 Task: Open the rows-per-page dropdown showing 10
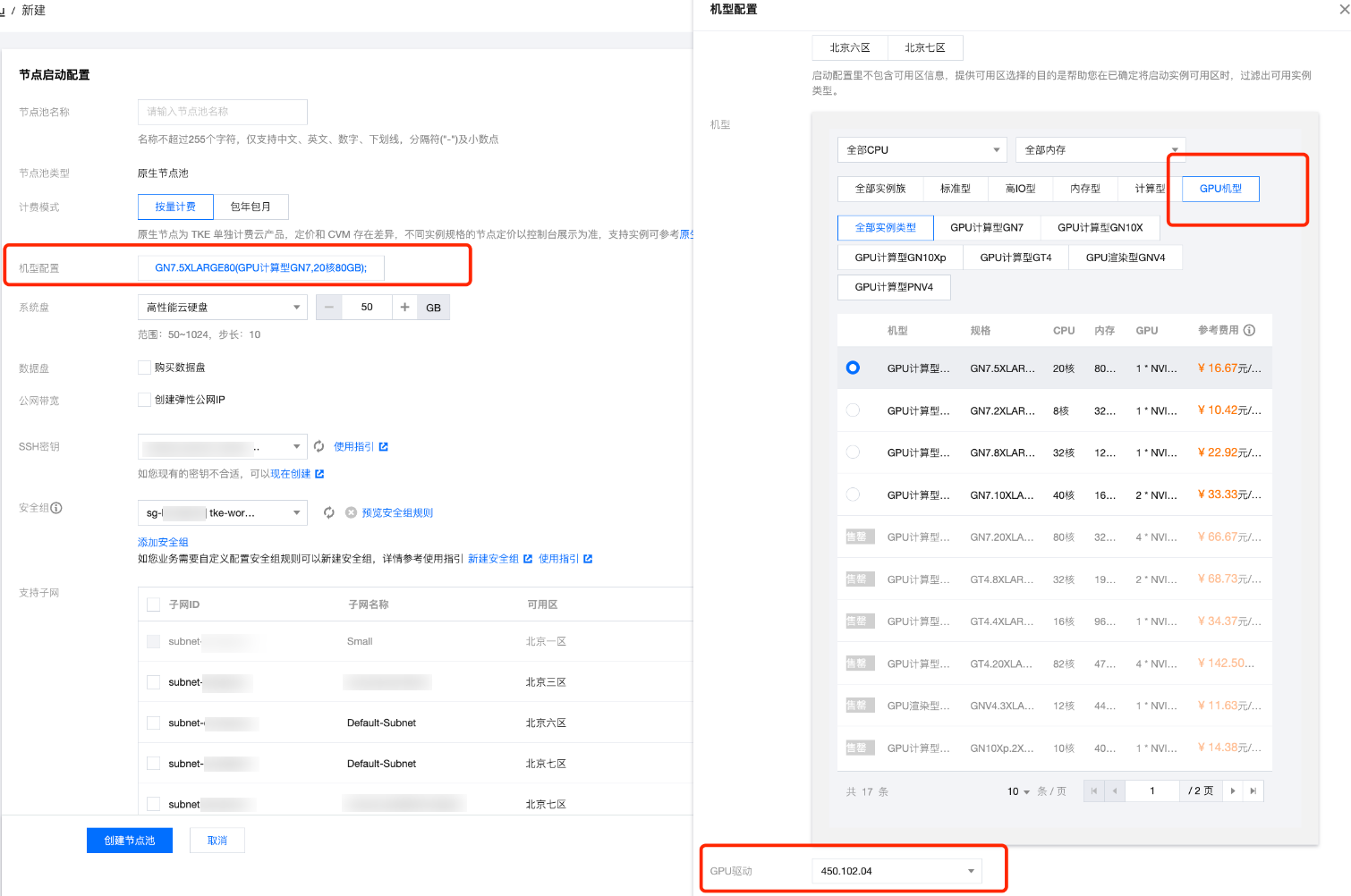point(1018,791)
